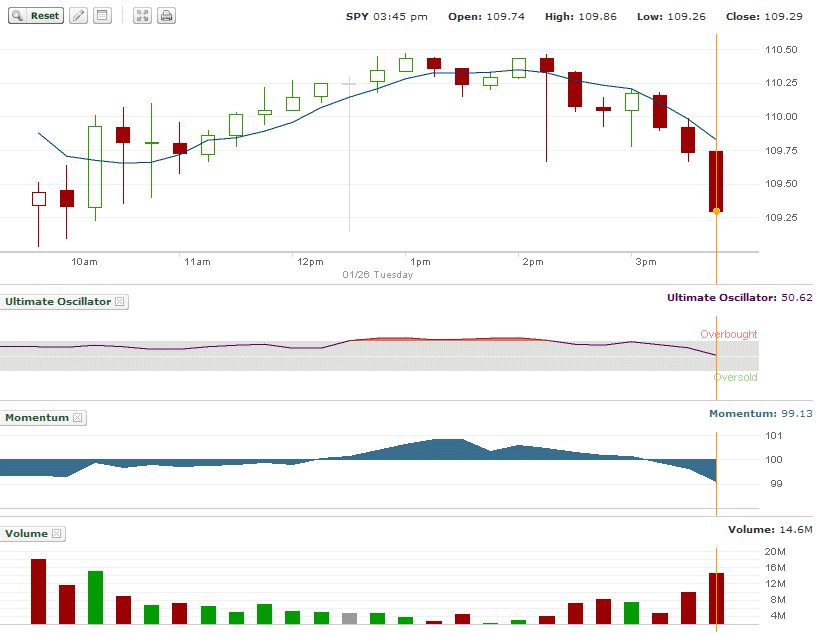Click the 11am time axis label
The height and width of the screenshot is (634, 818).
(197, 262)
